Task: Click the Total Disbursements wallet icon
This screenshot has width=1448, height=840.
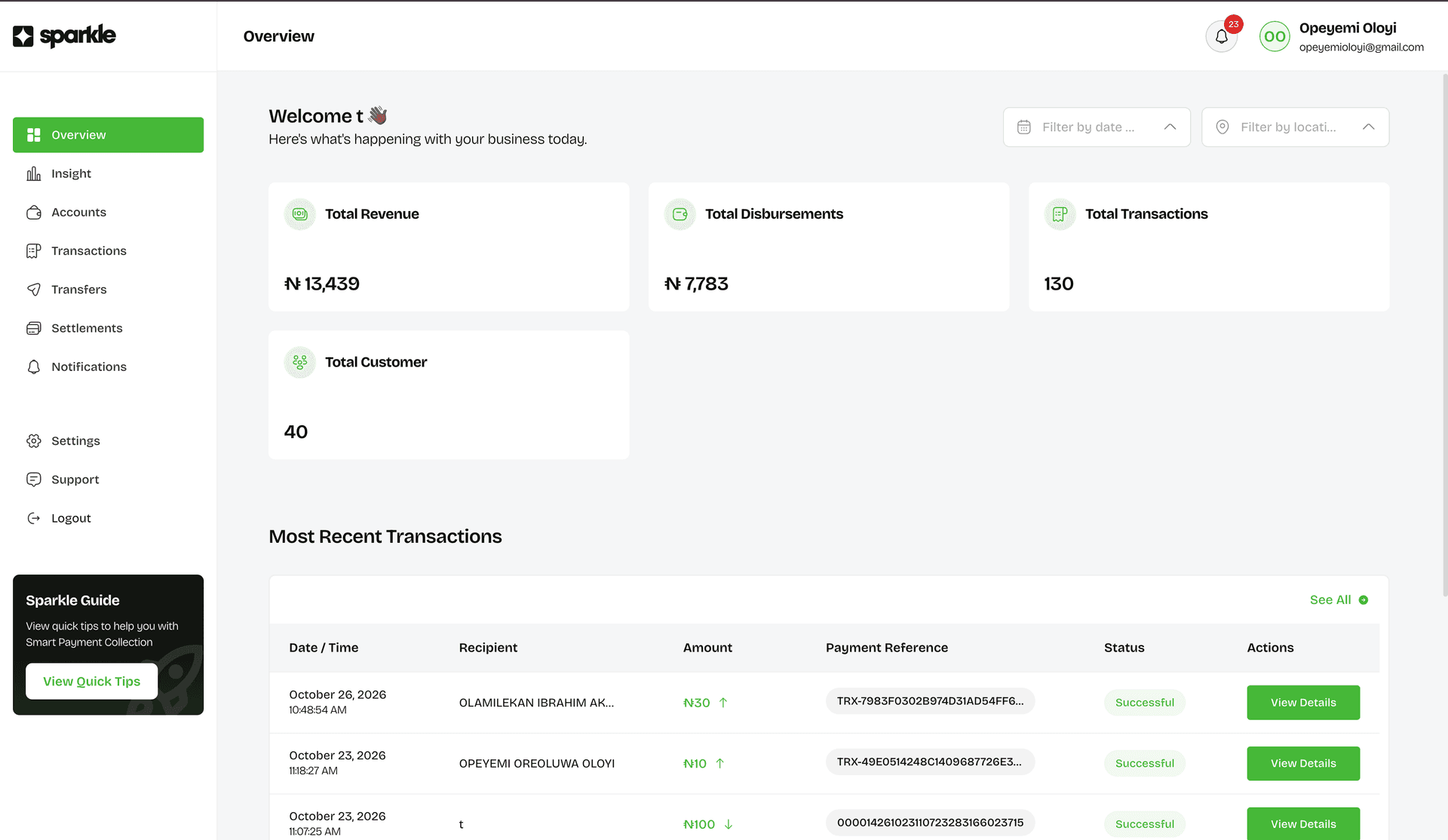Action: pyautogui.click(x=680, y=214)
